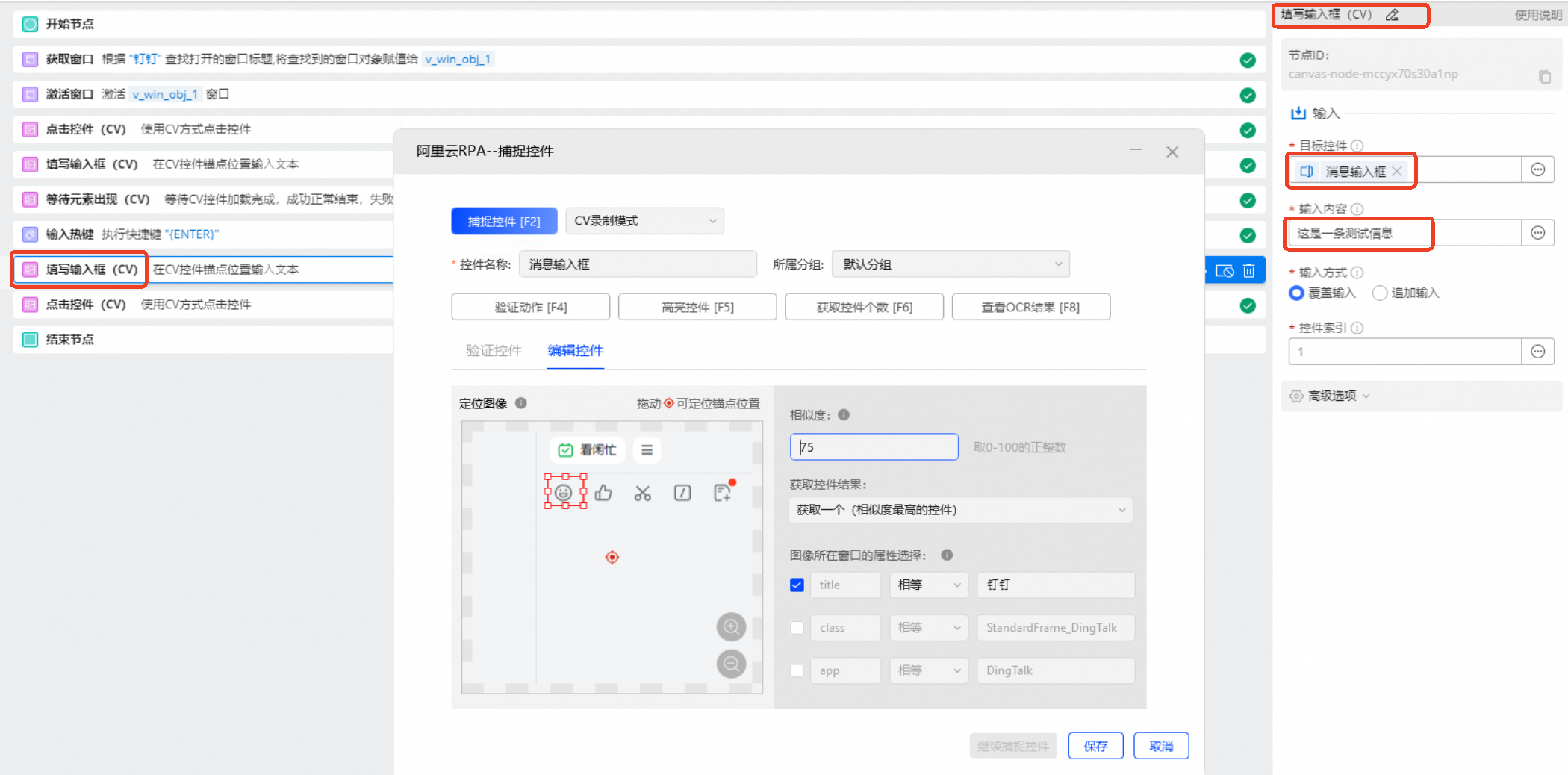The image size is (1568, 775).
Task: Uncheck the title attribute checkbox
Action: point(797,585)
